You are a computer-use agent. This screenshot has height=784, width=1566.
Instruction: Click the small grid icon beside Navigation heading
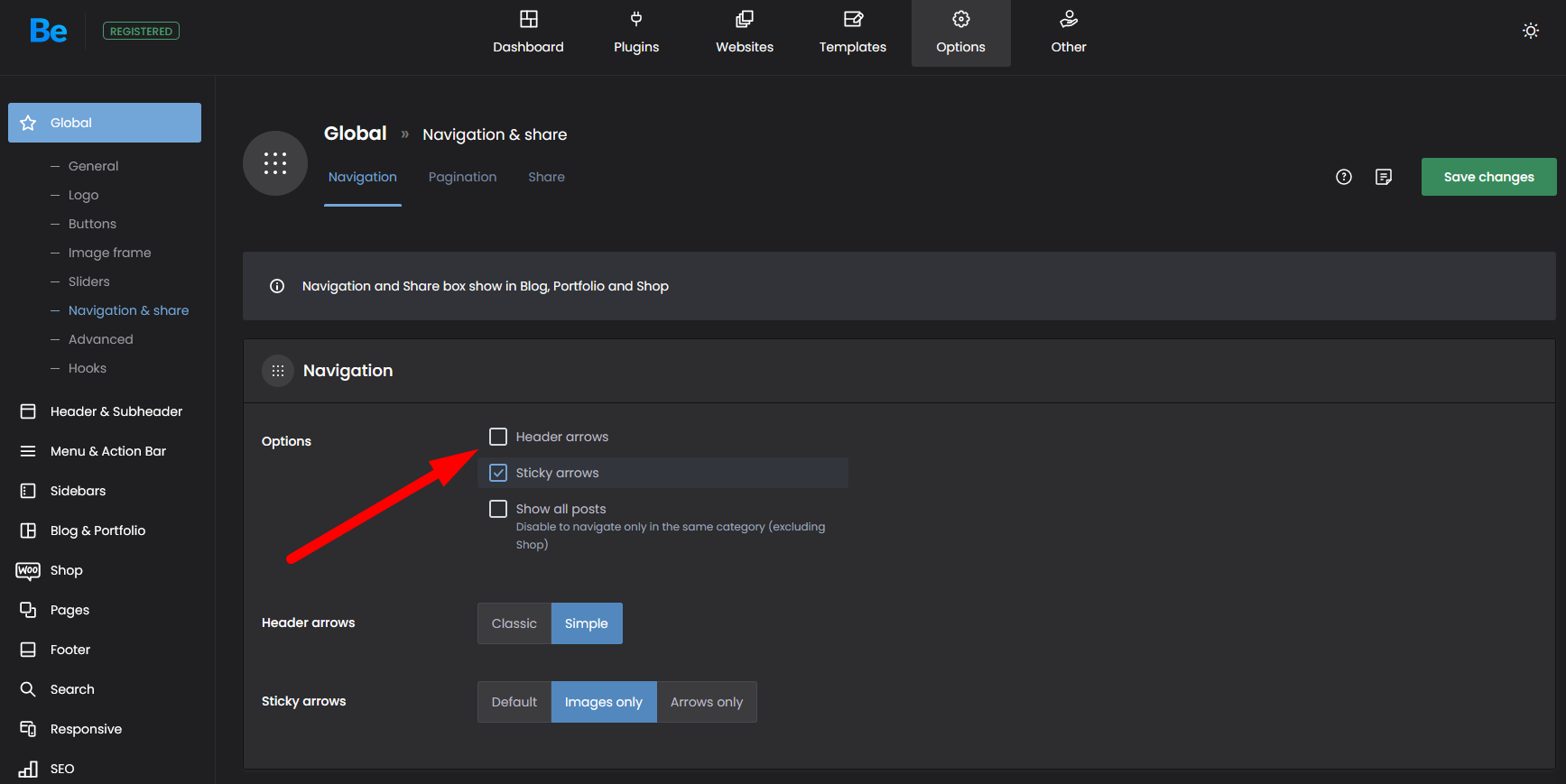pyautogui.click(x=278, y=371)
